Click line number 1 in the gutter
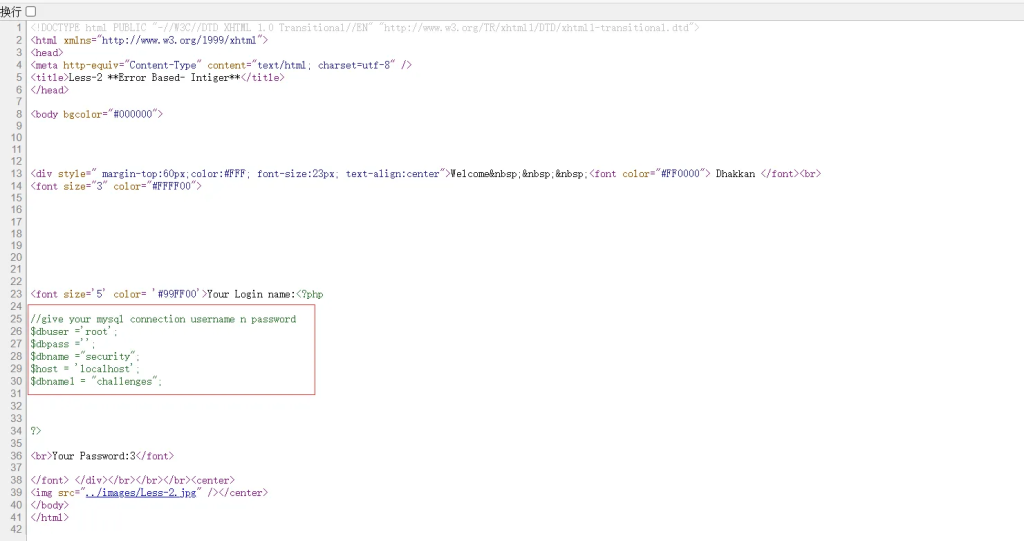 click(18, 27)
